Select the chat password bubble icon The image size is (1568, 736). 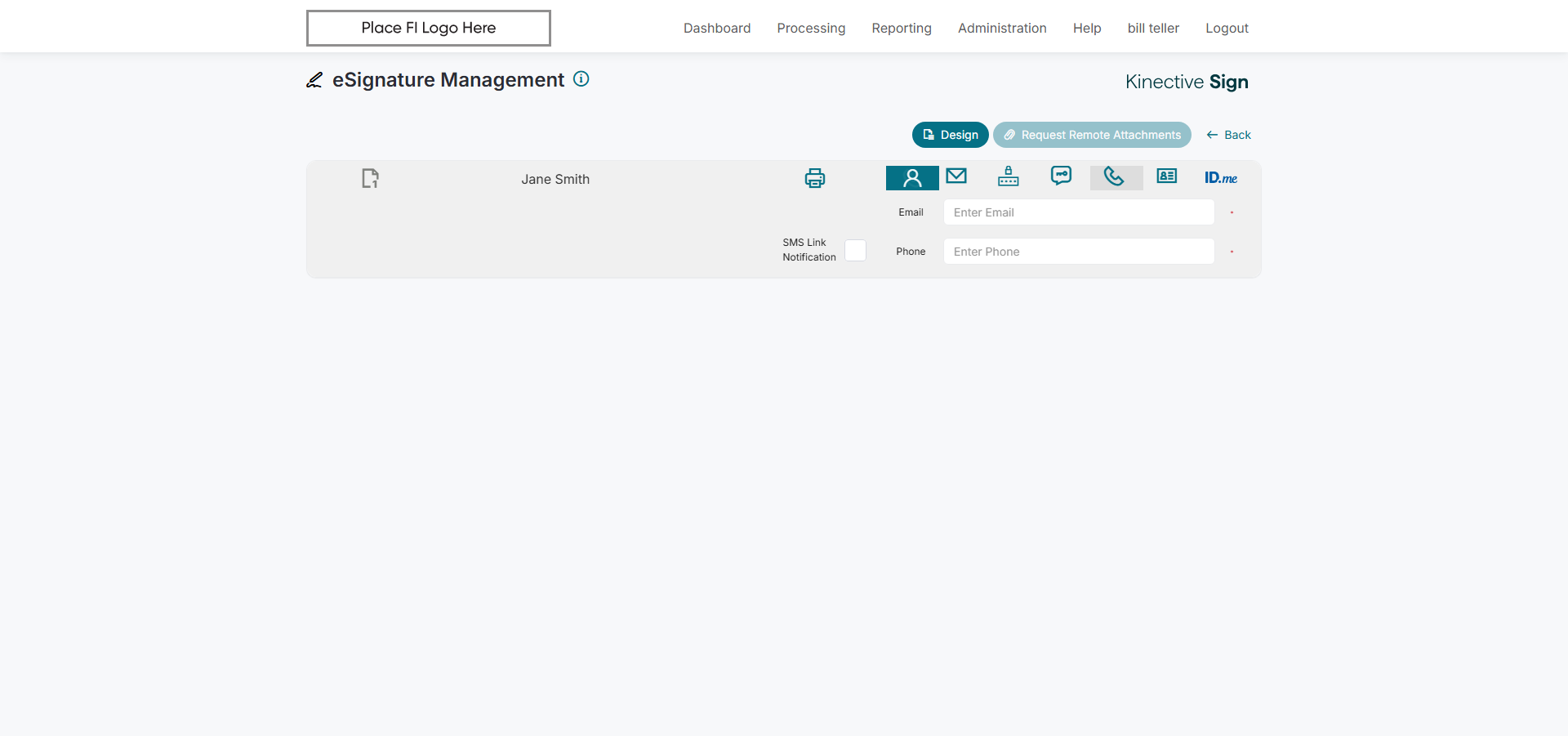[1061, 176]
